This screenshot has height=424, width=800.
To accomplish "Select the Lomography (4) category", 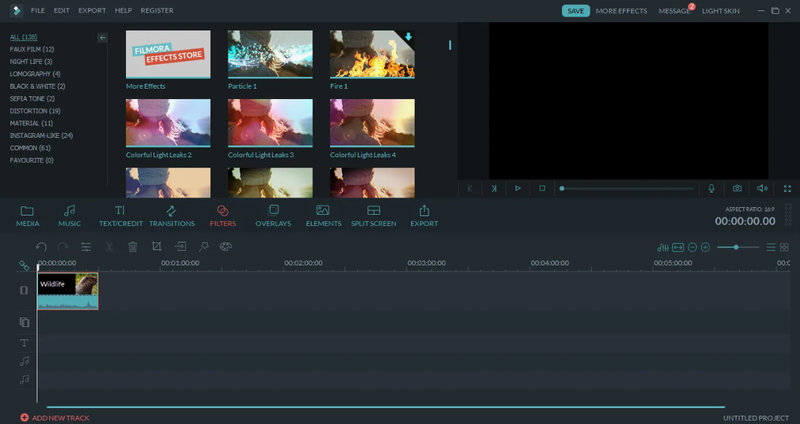I will 35,73.
